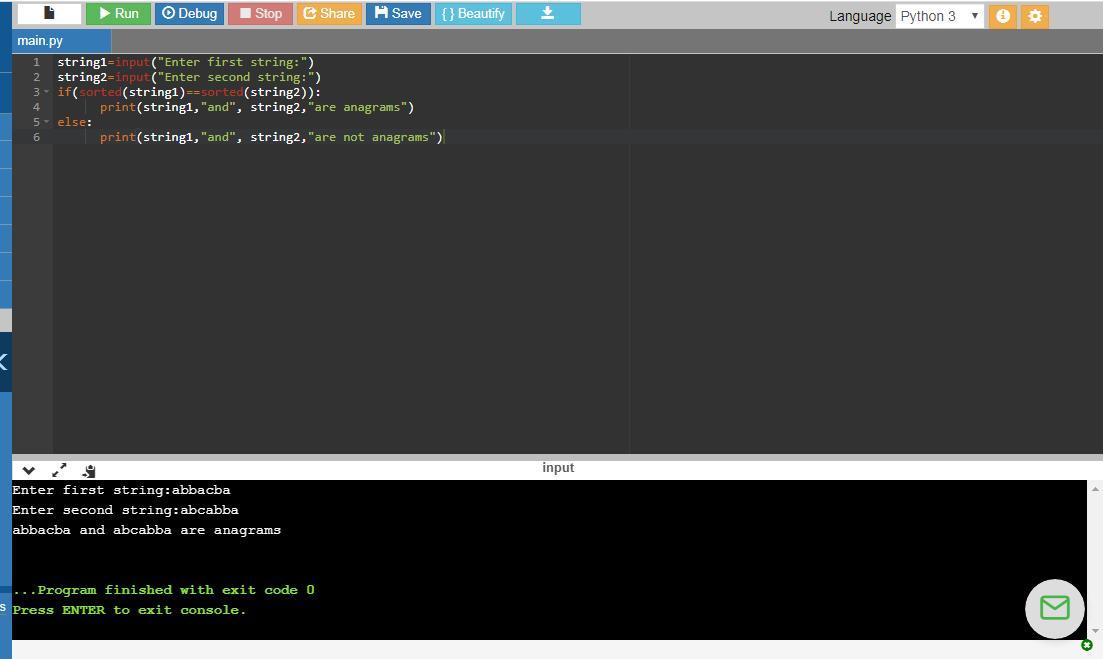Download the code using download icon

[547, 14]
